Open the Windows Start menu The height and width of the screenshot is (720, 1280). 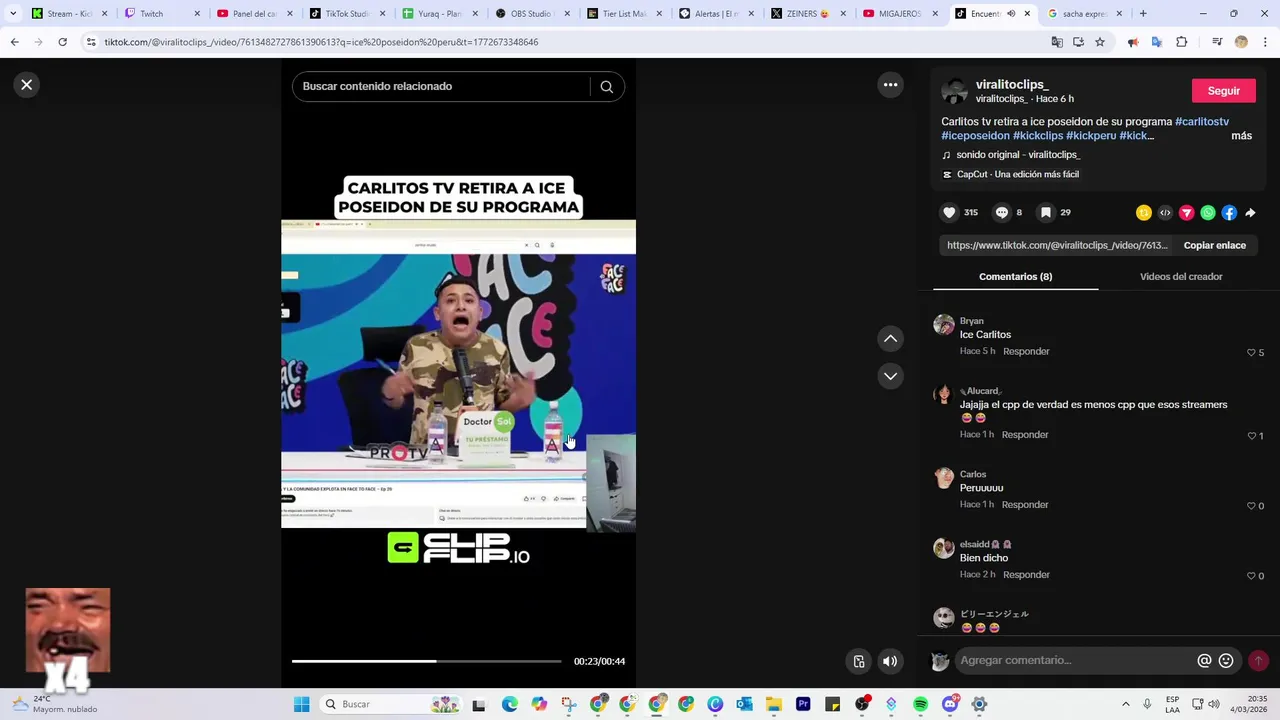(301, 705)
